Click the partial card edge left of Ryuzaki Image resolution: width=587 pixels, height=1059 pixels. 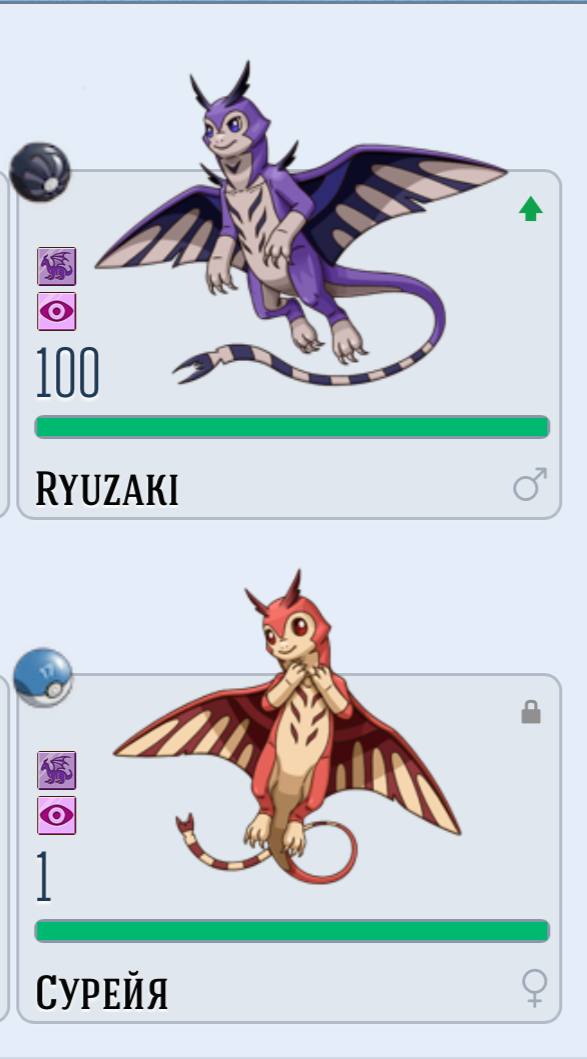coord(4,344)
